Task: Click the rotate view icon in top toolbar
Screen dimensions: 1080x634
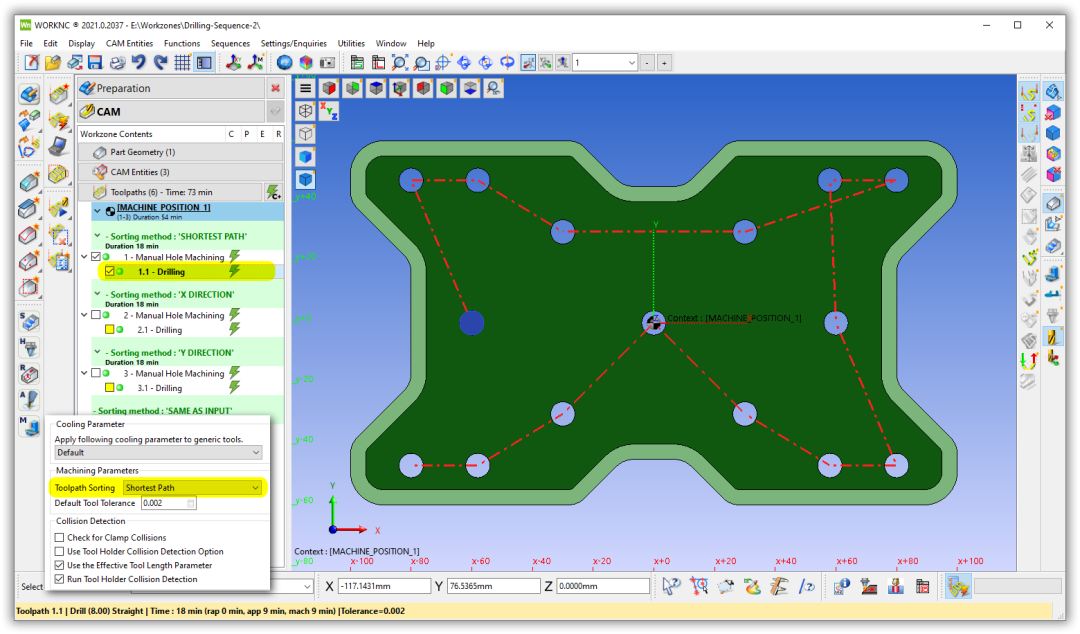Action: tap(507, 63)
